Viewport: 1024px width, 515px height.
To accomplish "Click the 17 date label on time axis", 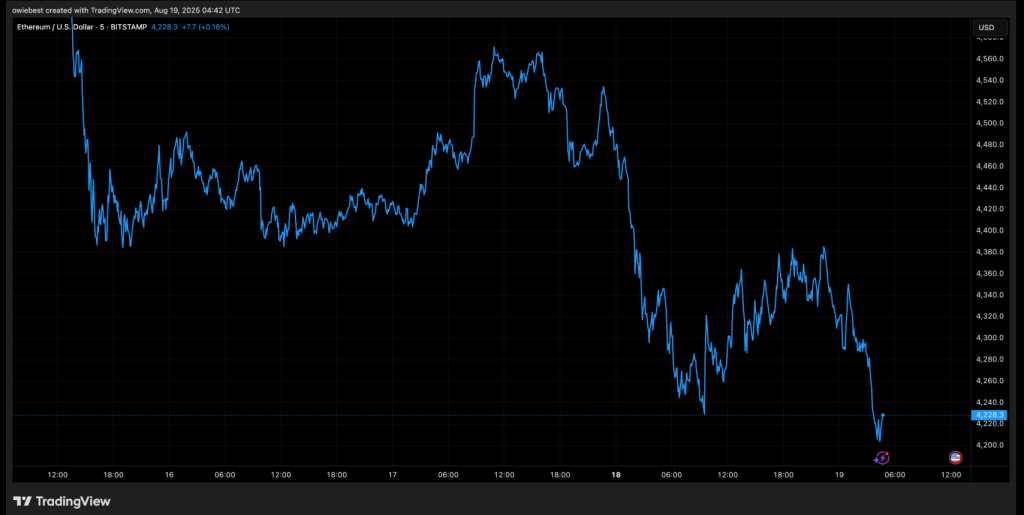I will point(393,475).
